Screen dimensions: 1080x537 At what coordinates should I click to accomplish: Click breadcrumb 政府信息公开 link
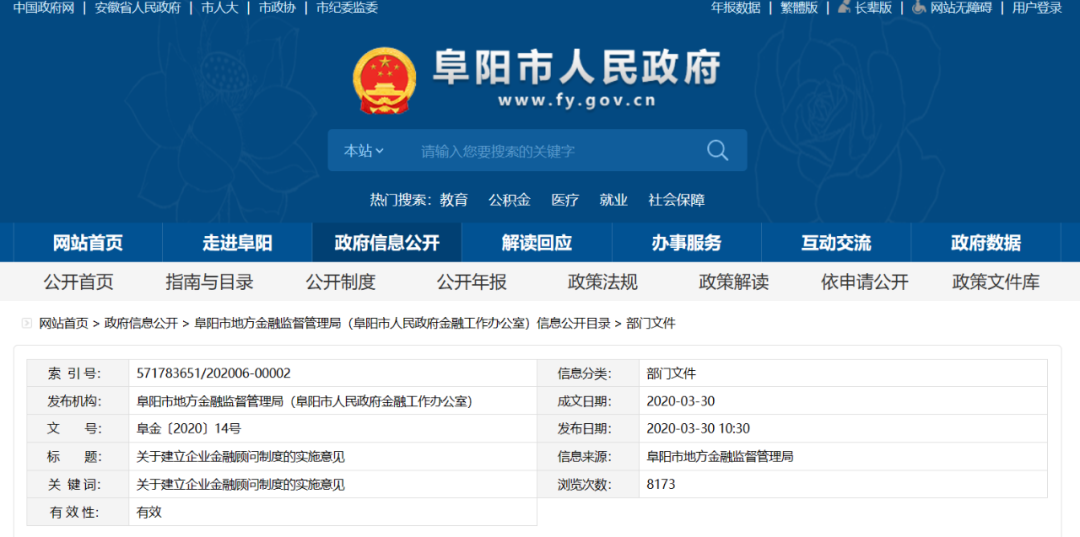coord(141,324)
